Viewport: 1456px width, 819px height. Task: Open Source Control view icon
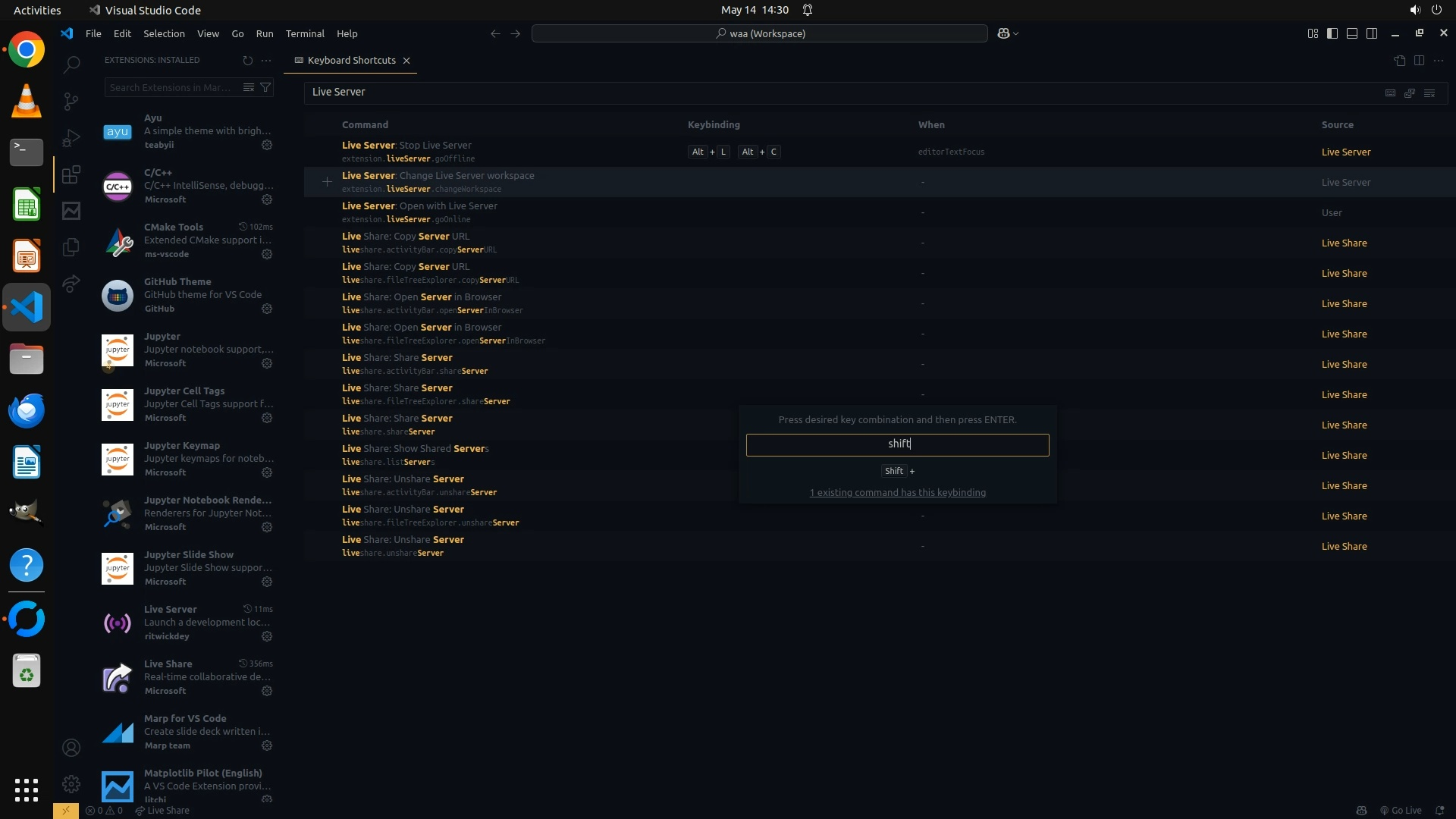[71, 101]
